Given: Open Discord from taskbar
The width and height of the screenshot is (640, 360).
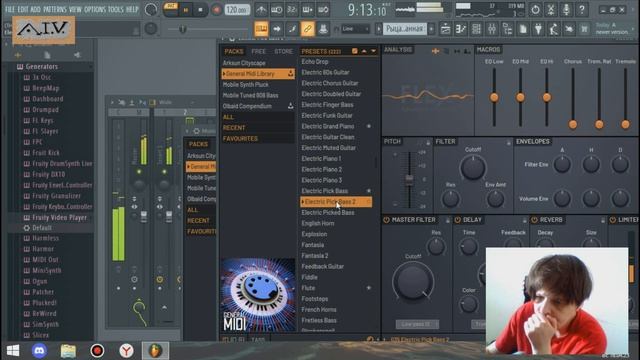Looking at the screenshot, I should click(40, 350).
